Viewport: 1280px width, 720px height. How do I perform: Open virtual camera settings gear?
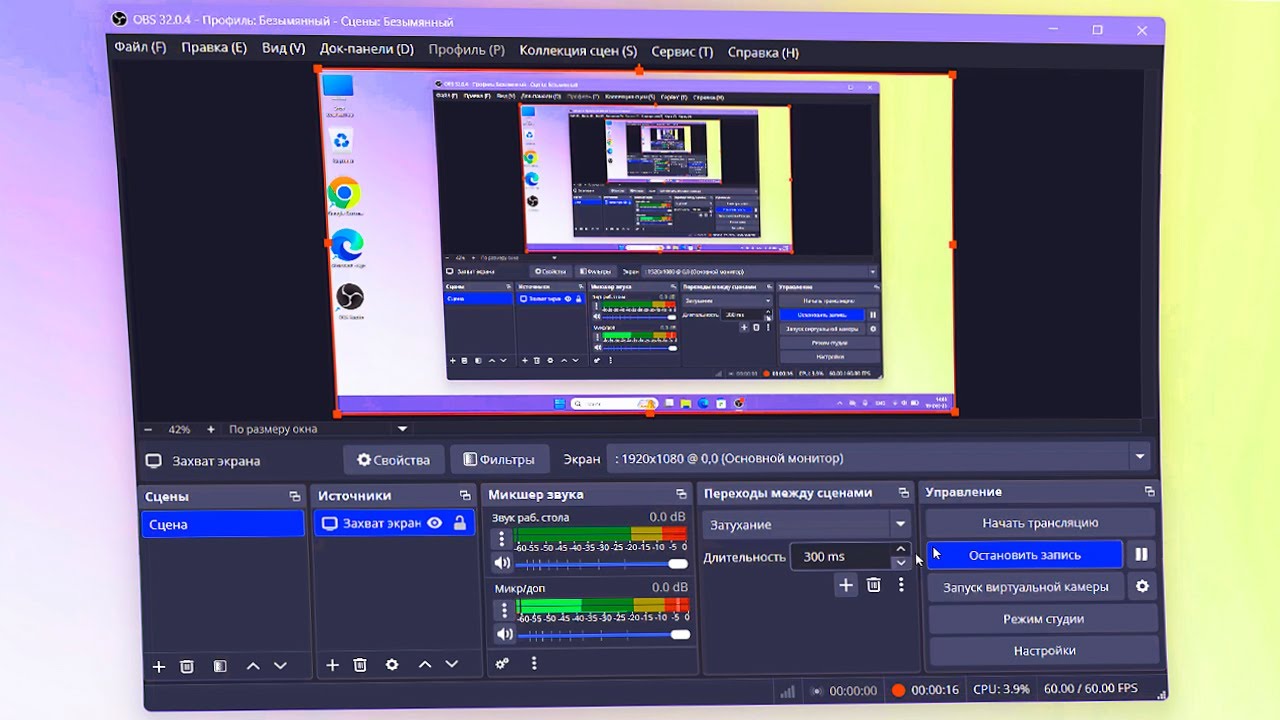(x=1142, y=587)
